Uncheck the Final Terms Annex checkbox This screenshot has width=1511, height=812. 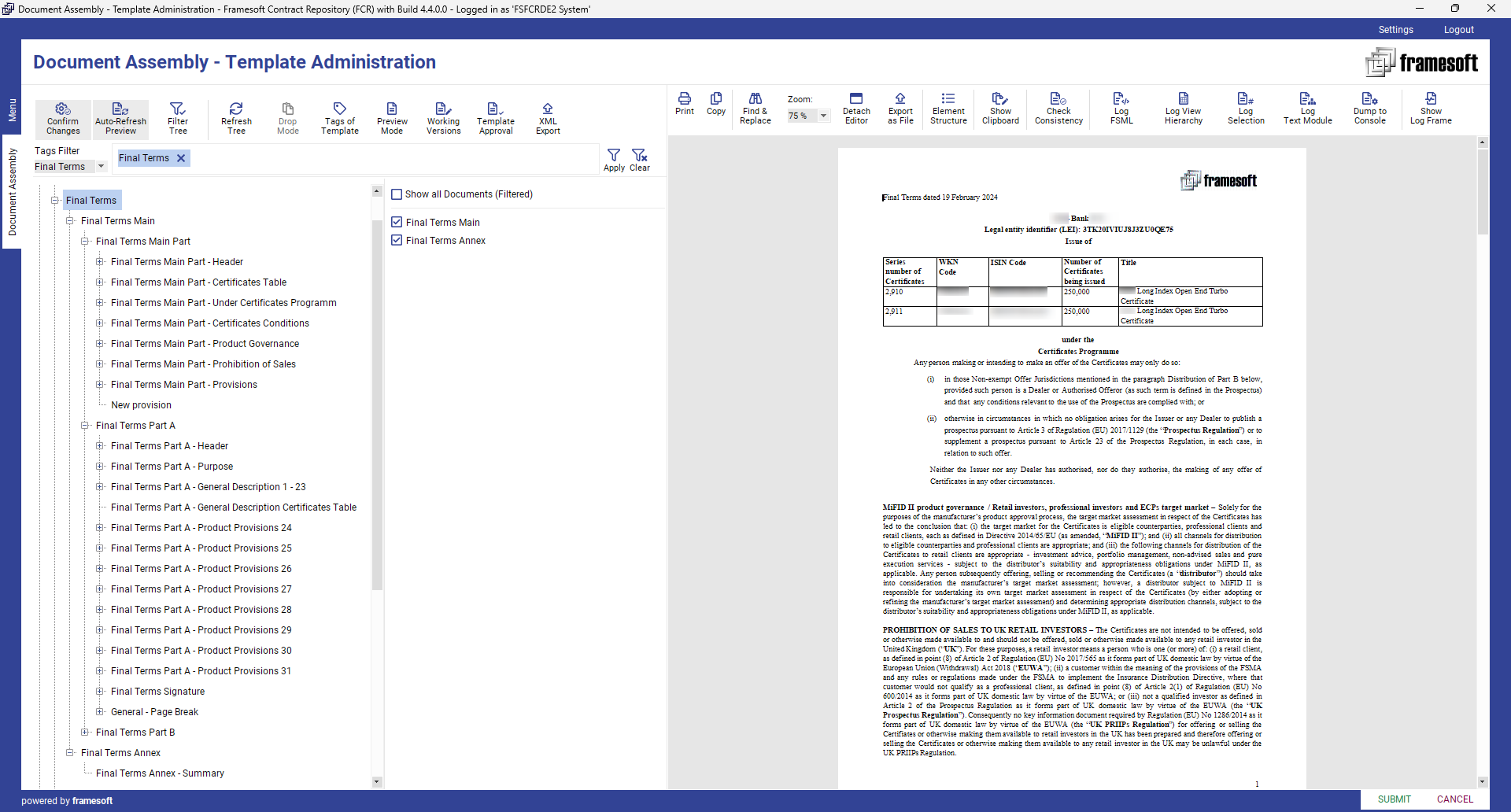click(x=397, y=241)
